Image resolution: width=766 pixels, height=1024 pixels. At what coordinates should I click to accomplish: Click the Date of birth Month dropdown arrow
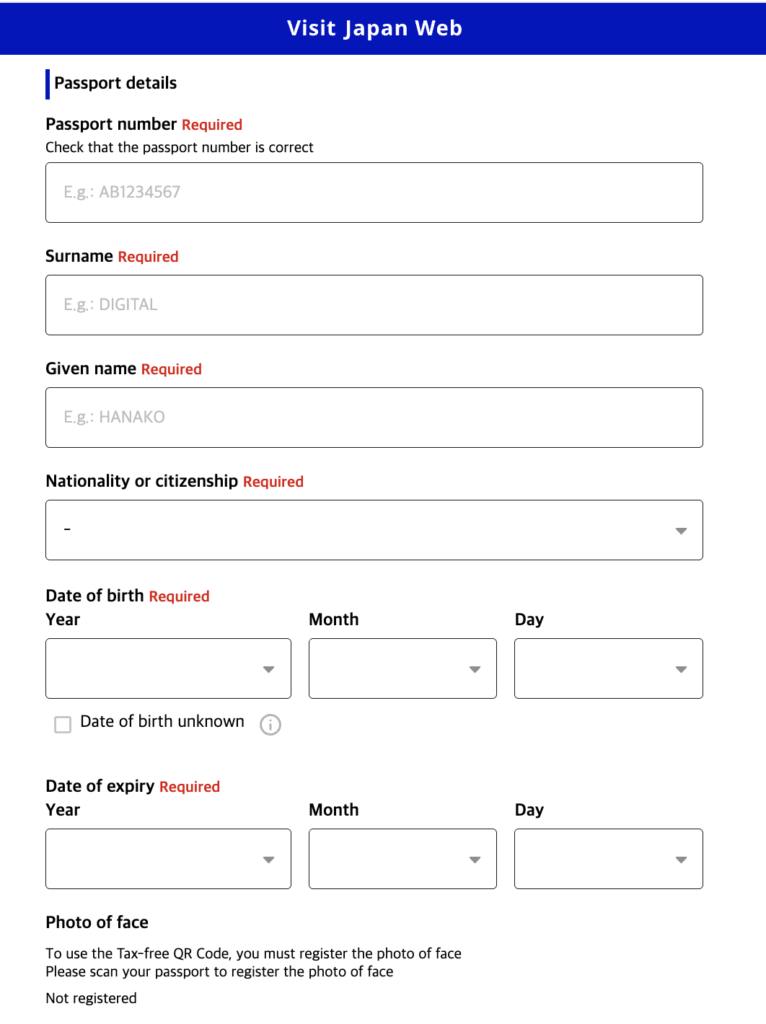coord(475,668)
